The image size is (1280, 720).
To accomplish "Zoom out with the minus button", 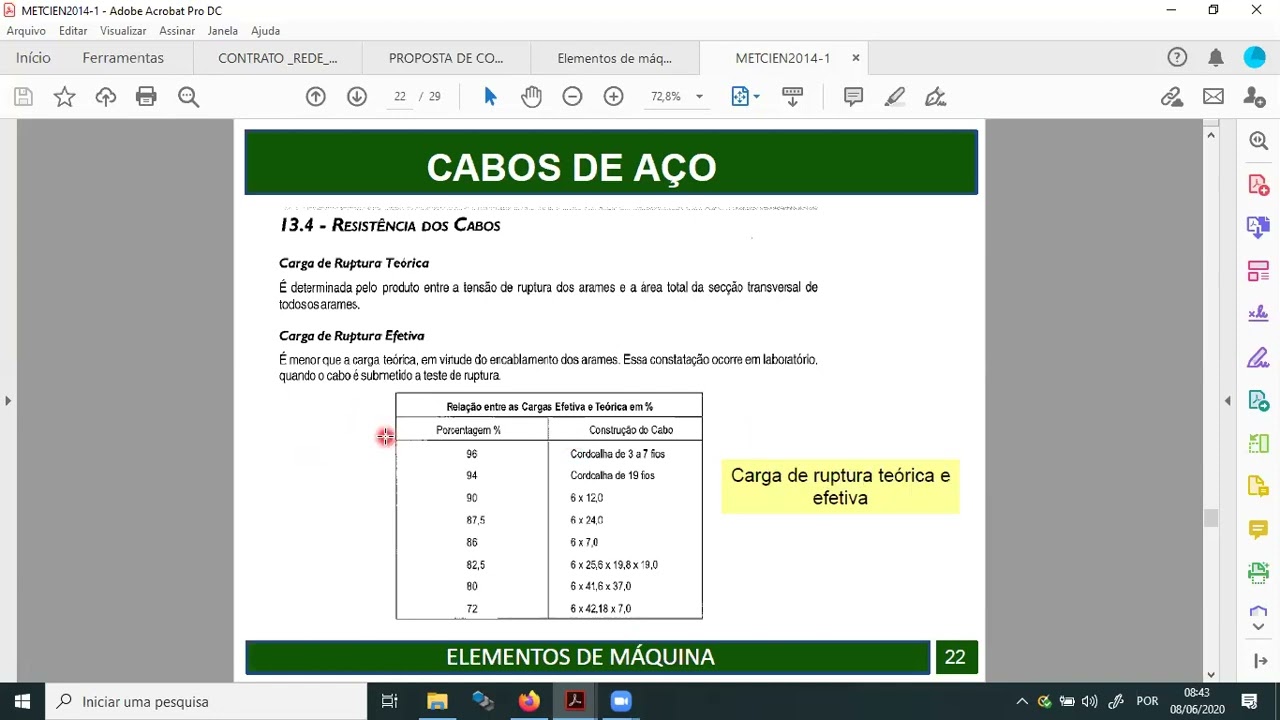I will coord(572,97).
